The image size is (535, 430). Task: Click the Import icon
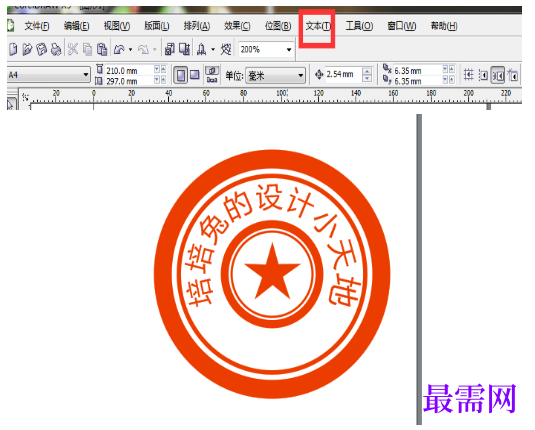point(170,49)
